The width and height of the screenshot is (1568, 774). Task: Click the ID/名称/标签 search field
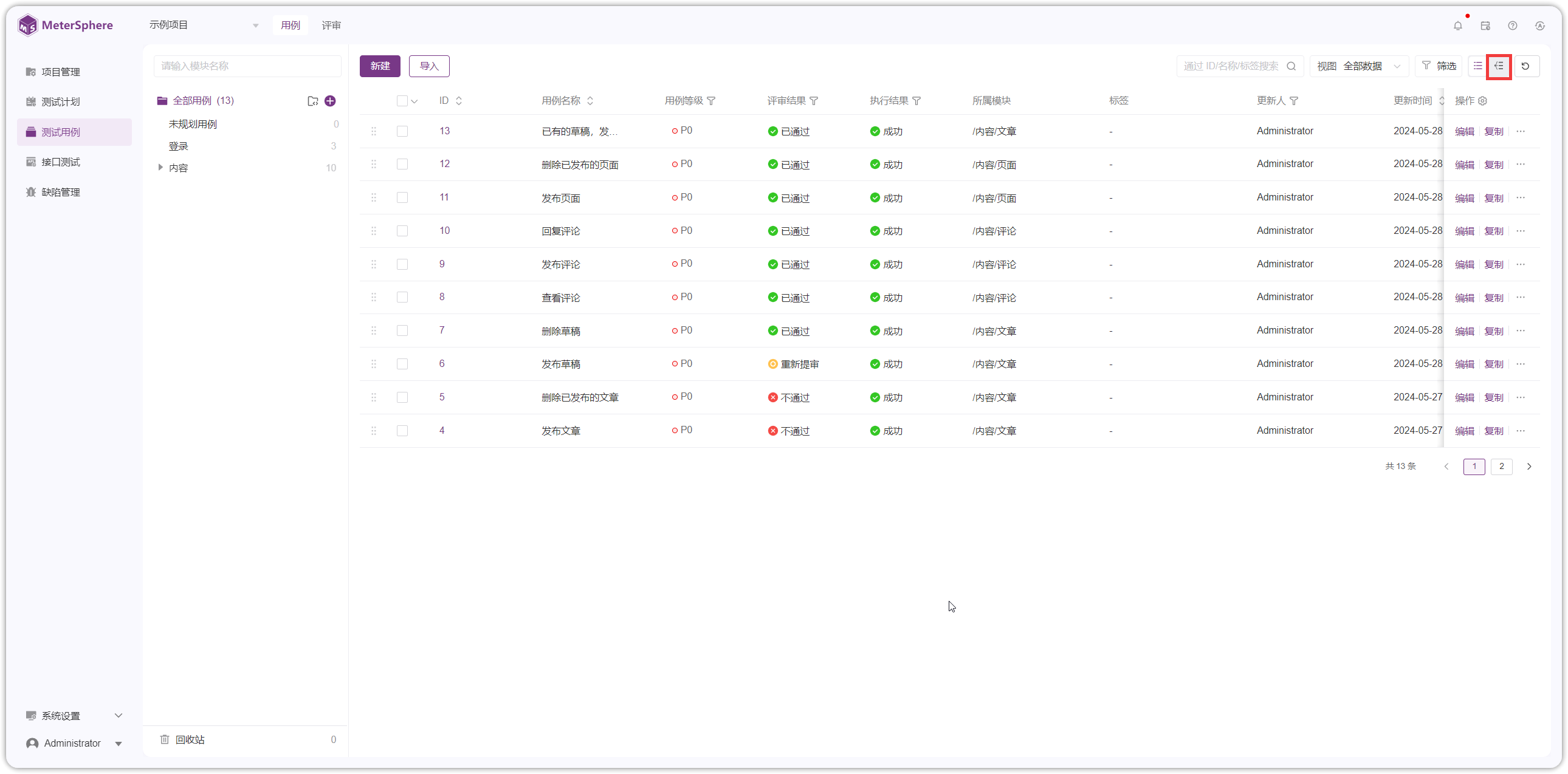(1231, 66)
